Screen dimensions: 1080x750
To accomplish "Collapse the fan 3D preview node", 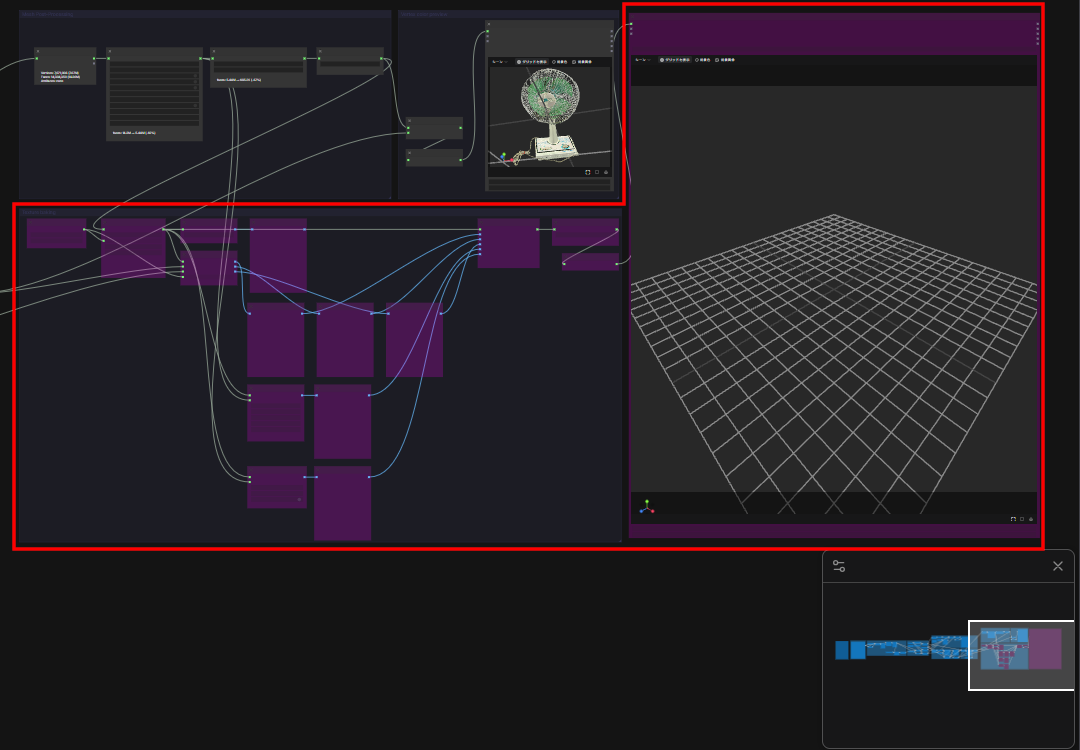I will [x=488, y=23].
